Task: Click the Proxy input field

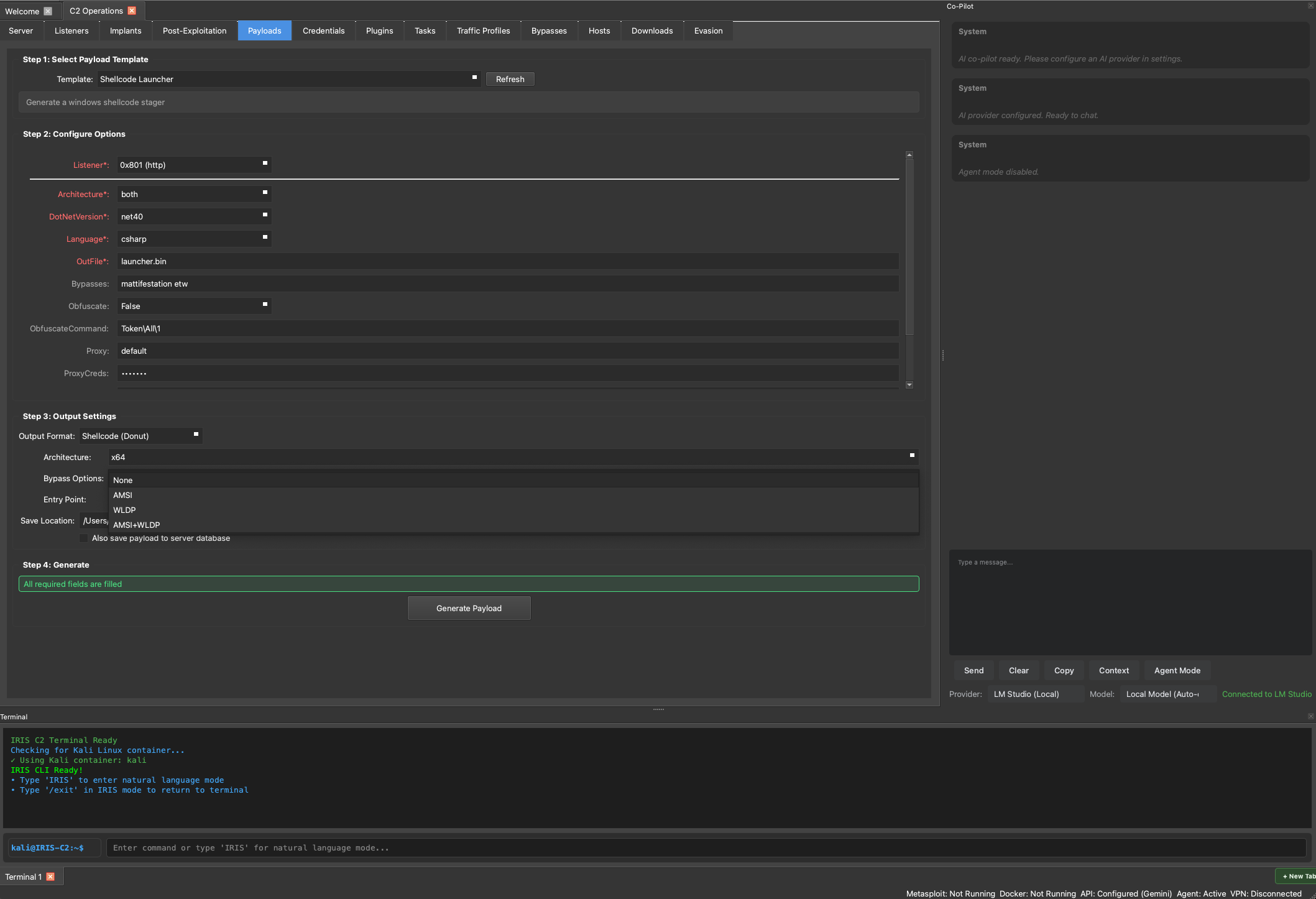Action: [x=508, y=351]
